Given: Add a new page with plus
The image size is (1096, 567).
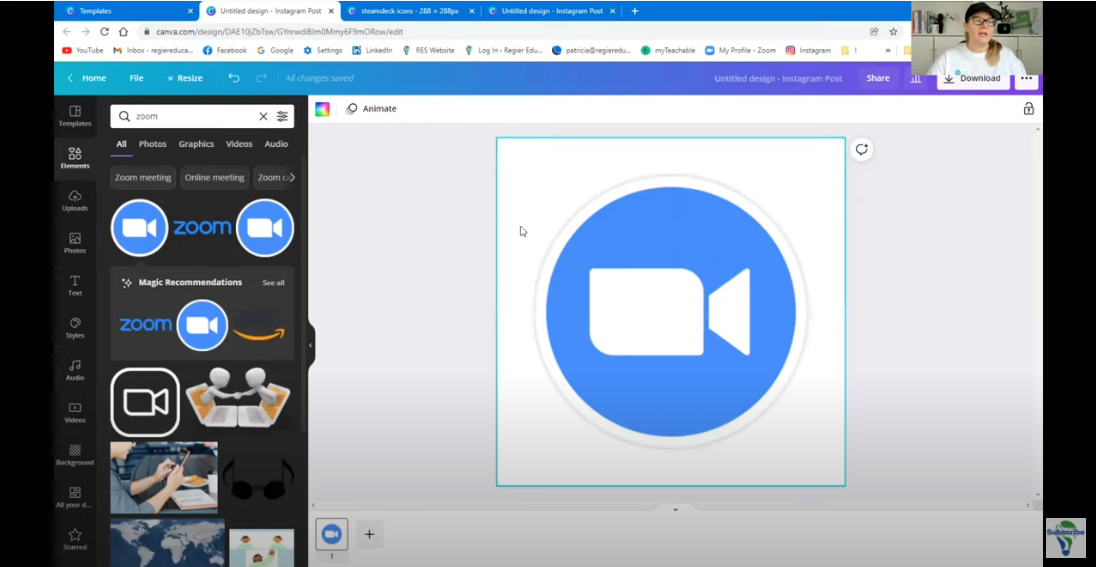Looking at the screenshot, I should (x=369, y=535).
